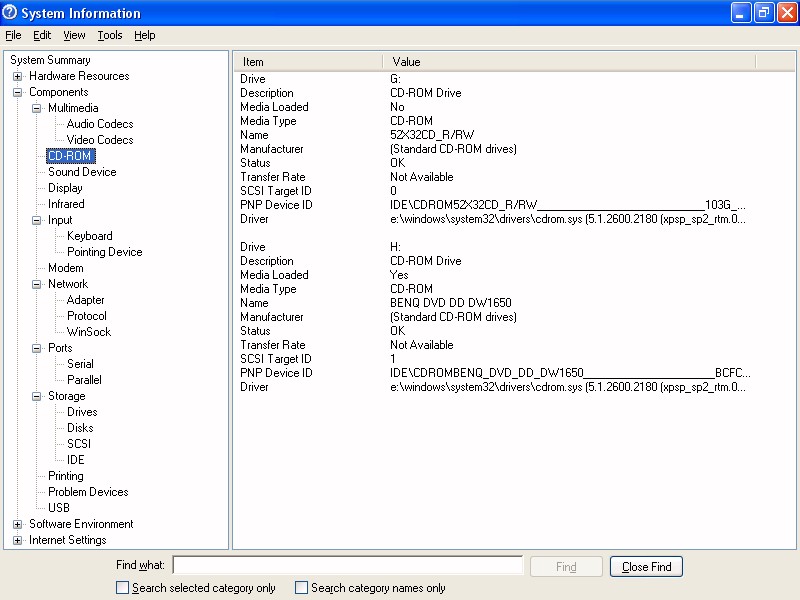Choose the USB tree item
Viewport: 800px width, 600px height.
pyautogui.click(x=59, y=508)
